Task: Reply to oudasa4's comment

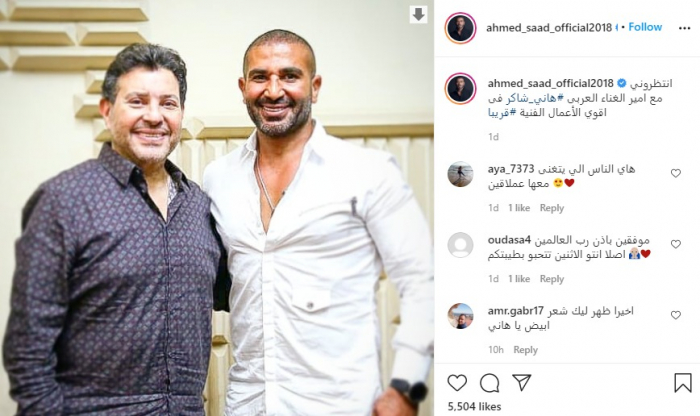Action: click(x=552, y=279)
